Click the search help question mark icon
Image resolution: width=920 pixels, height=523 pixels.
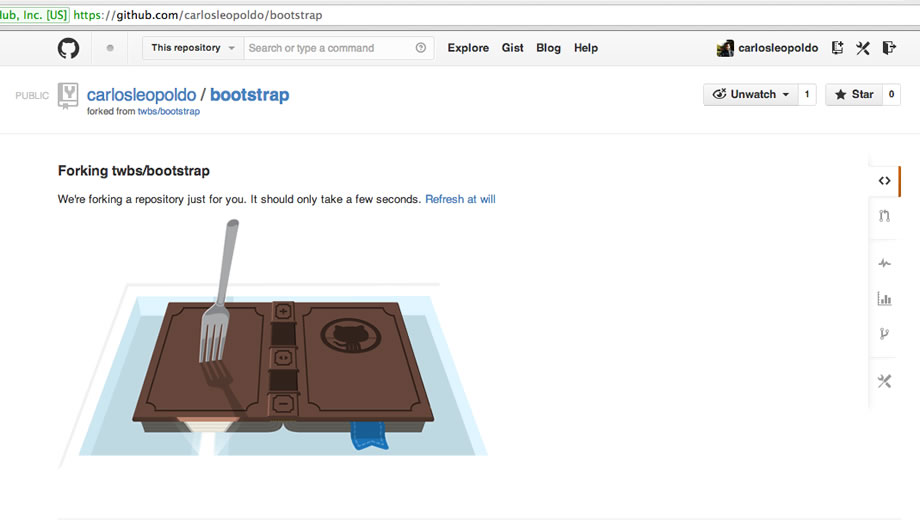point(421,48)
